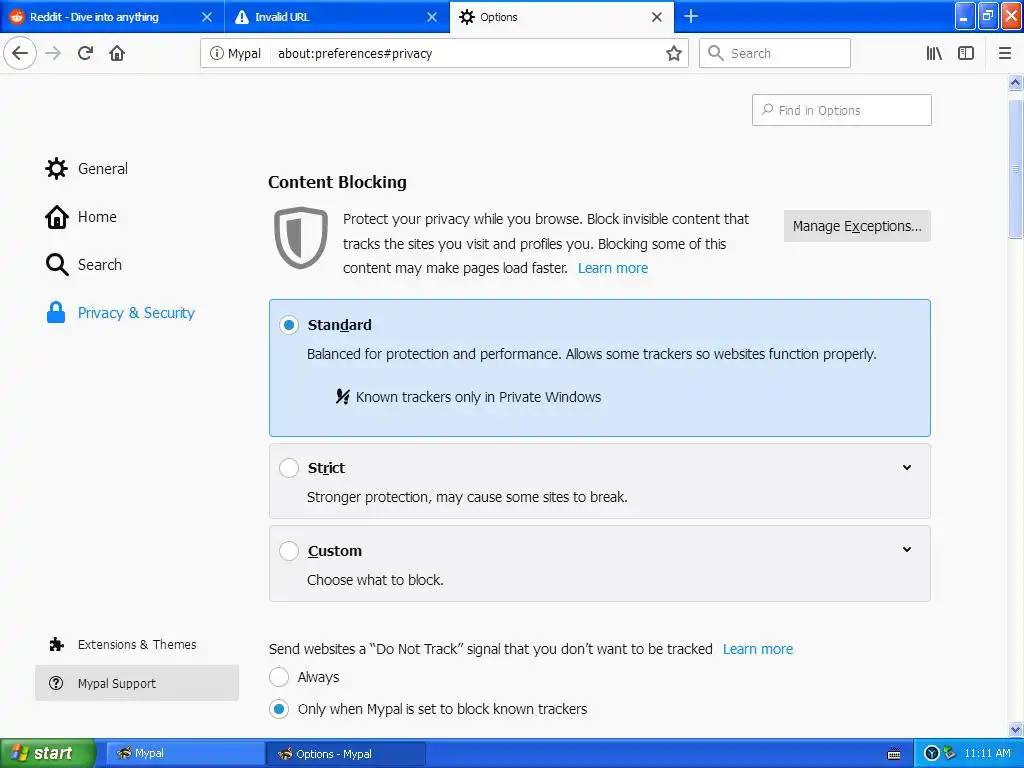Switch to the Options tab

562,17
